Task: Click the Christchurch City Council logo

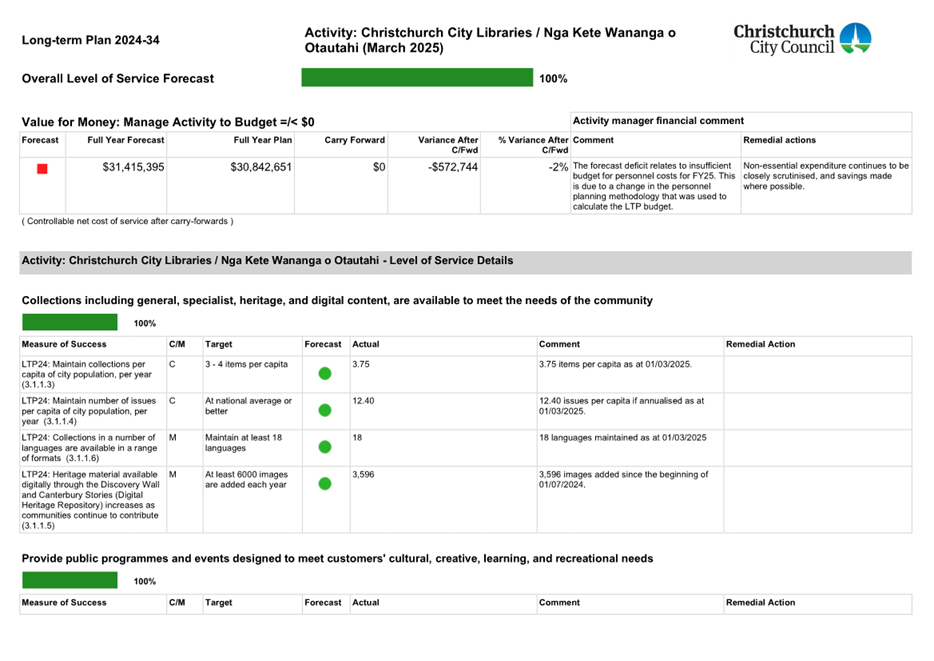Action: coord(802,39)
